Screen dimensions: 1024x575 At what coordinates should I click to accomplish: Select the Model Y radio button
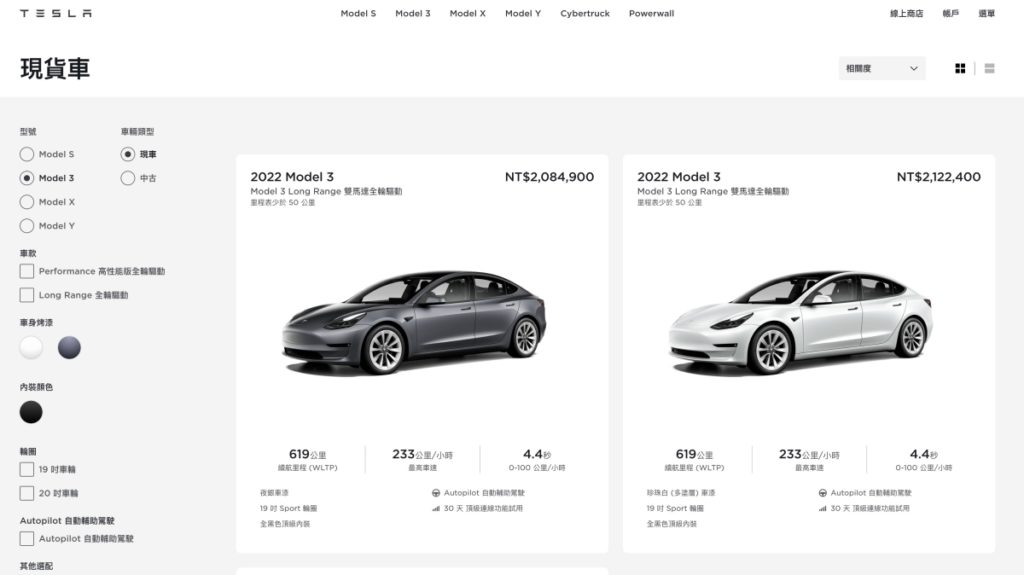[27, 226]
